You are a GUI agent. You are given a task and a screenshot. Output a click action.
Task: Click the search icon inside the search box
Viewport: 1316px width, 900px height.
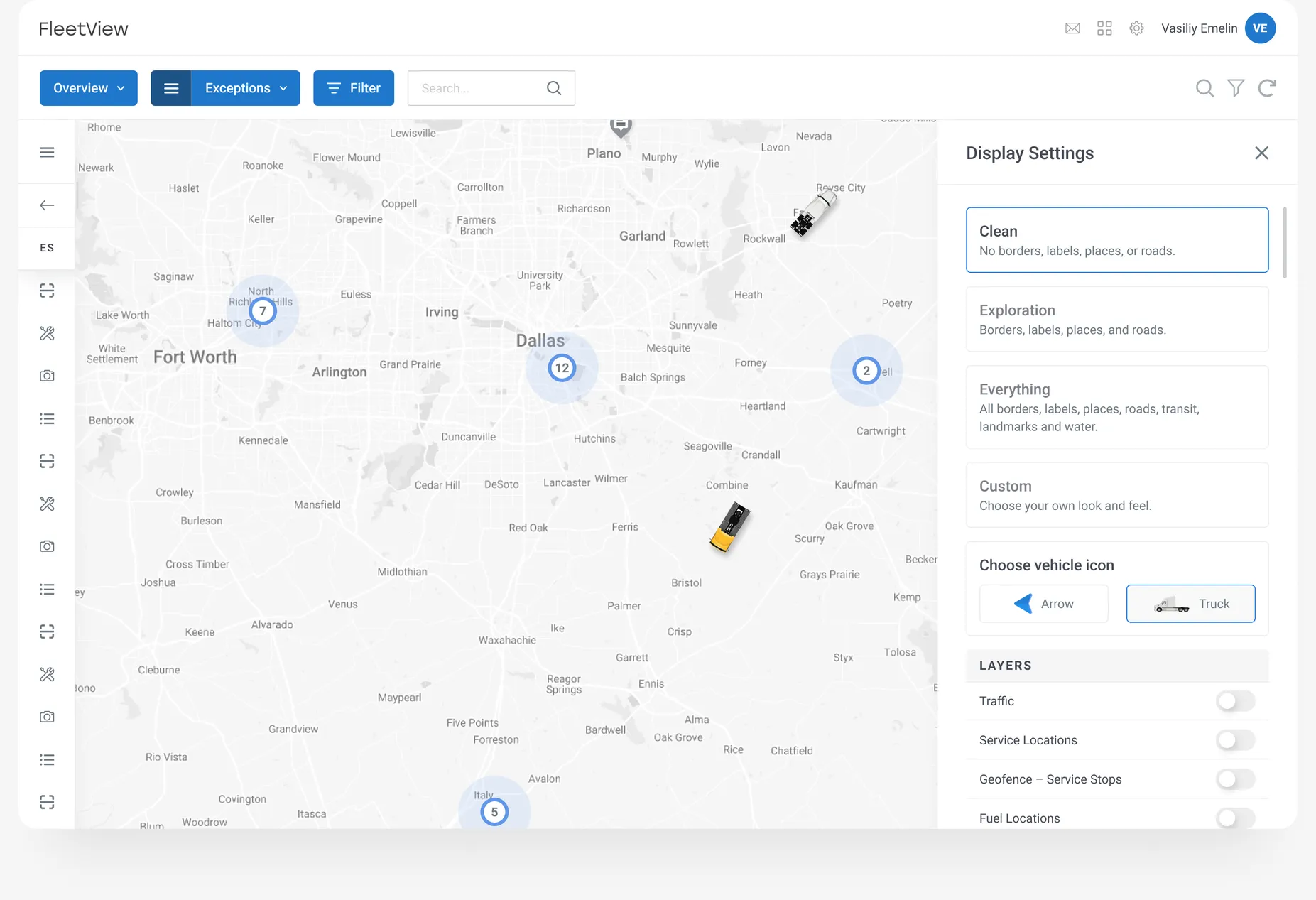point(554,88)
